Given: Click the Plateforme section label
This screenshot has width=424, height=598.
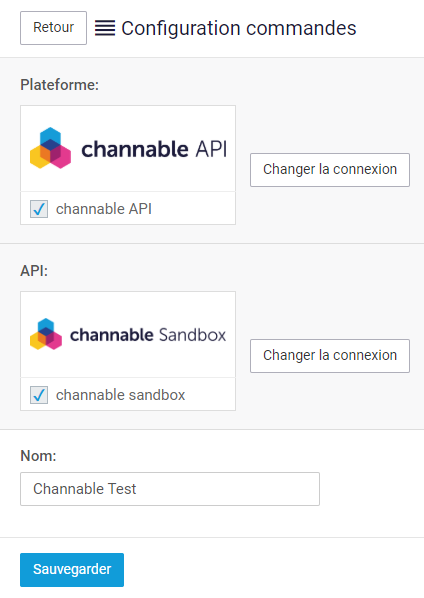Looking at the screenshot, I should (x=59, y=85).
